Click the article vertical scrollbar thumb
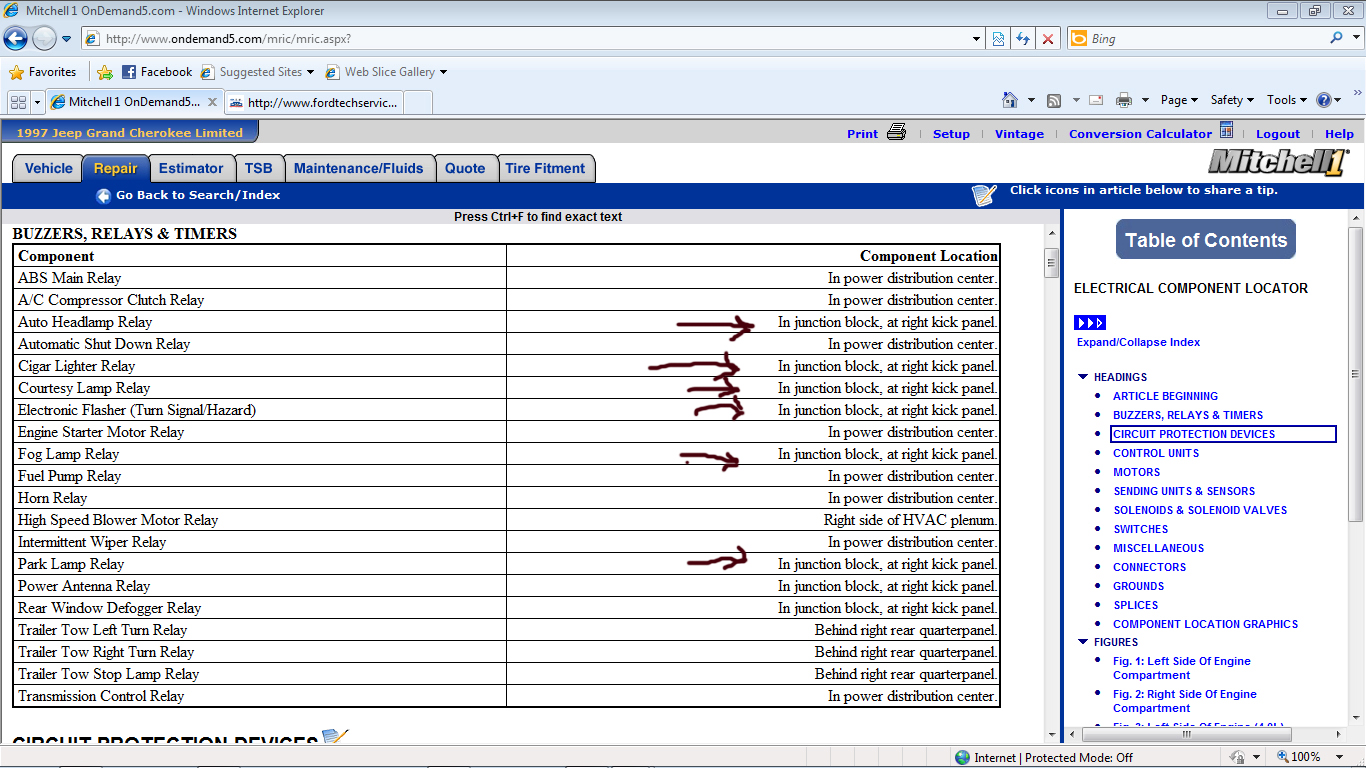1366x768 pixels. click(x=1051, y=265)
